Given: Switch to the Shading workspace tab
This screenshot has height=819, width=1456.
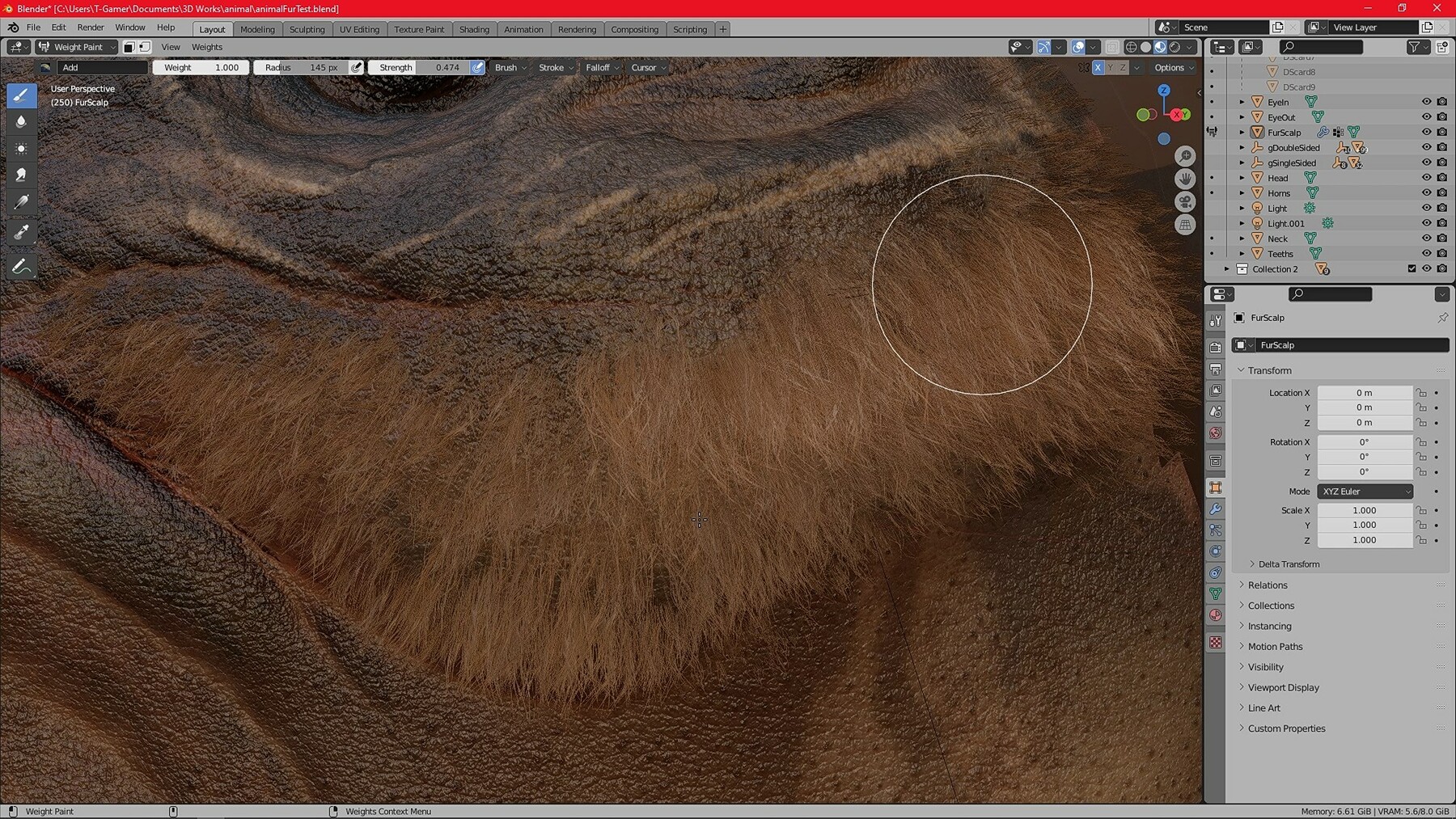Looking at the screenshot, I should click(474, 29).
